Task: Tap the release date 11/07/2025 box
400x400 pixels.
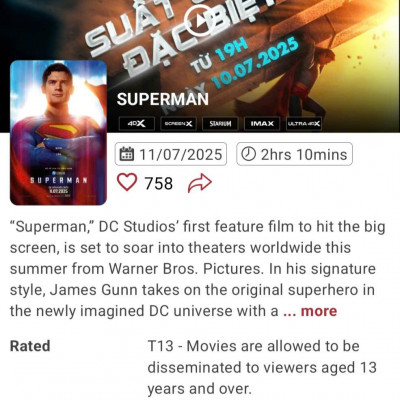Action: tap(171, 154)
